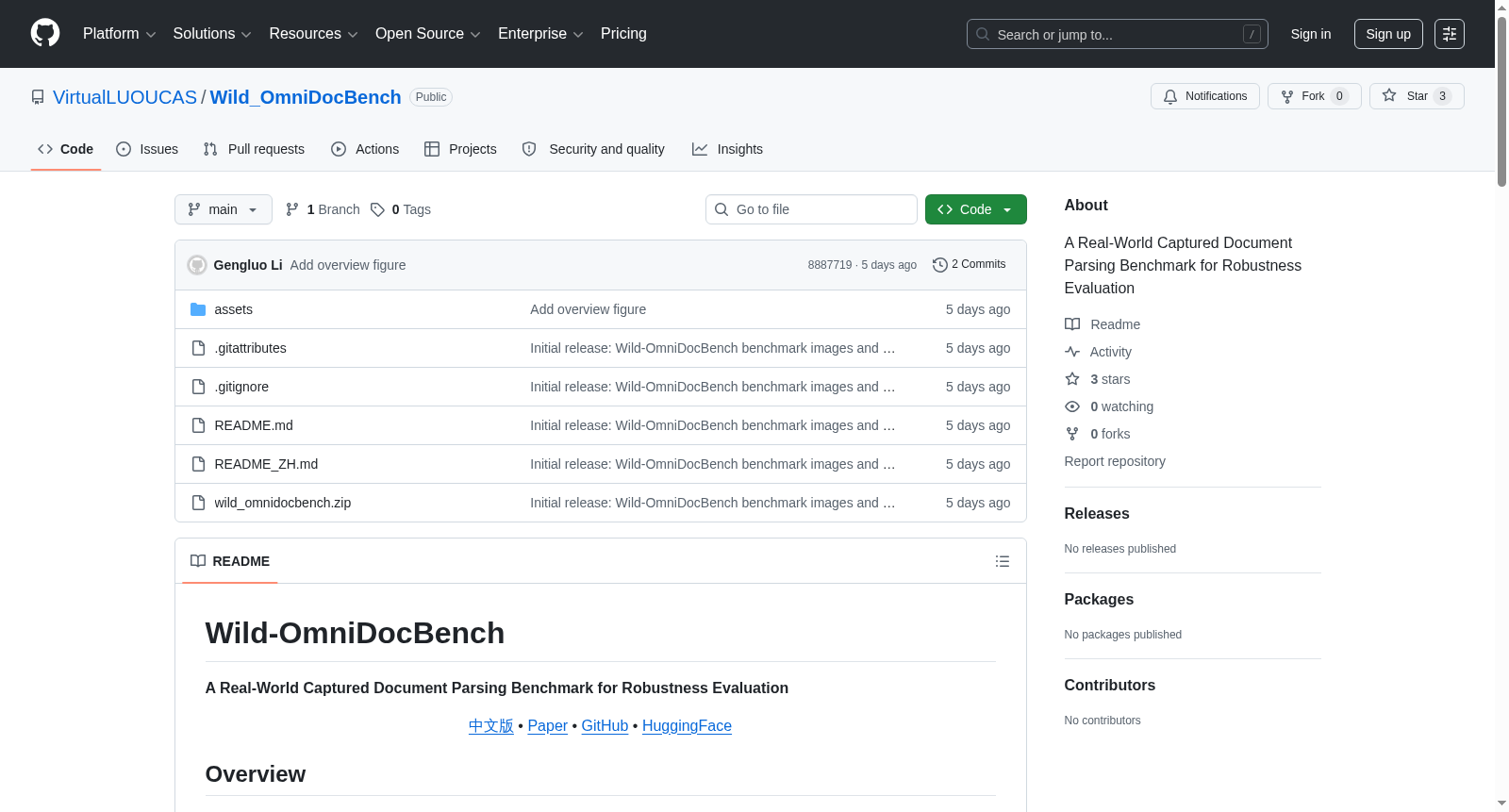The height and width of the screenshot is (812, 1509).
Task: Open the VirtualLUOUCAS owner profile
Action: pyautogui.click(x=124, y=97)
